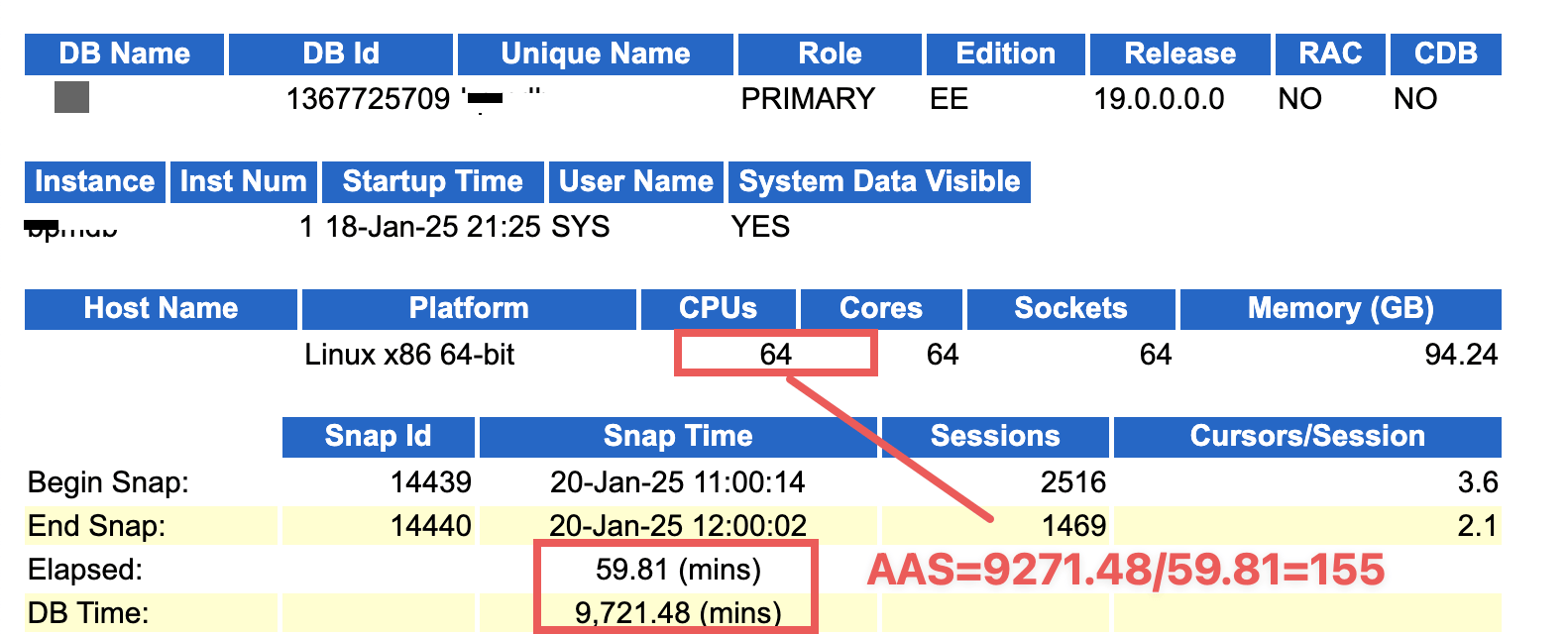Click the DB Name column header
The height and width of the screenshot is (634, 1568).
pyautogui.click(x=124, y=53)
